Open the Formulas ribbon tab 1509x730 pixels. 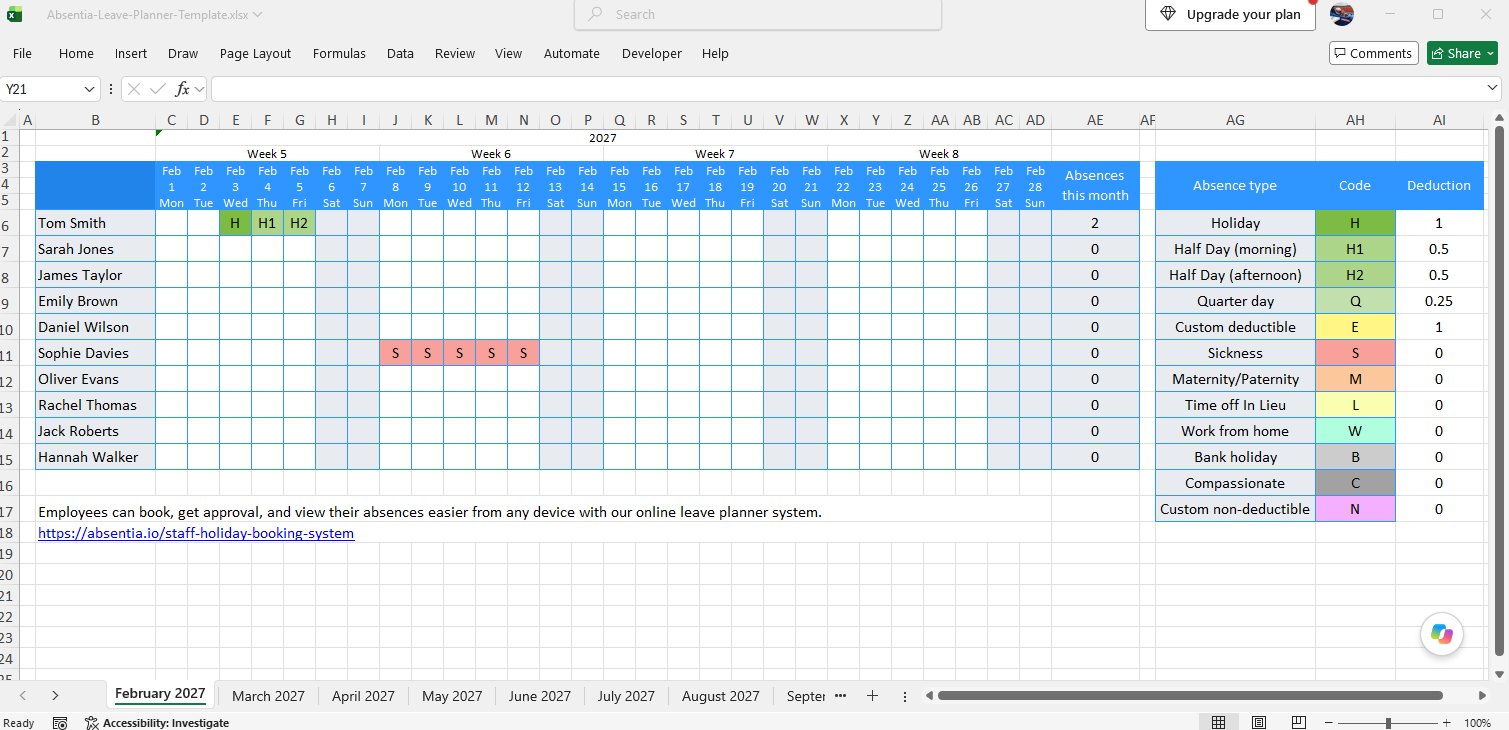[x=339, y=54]
